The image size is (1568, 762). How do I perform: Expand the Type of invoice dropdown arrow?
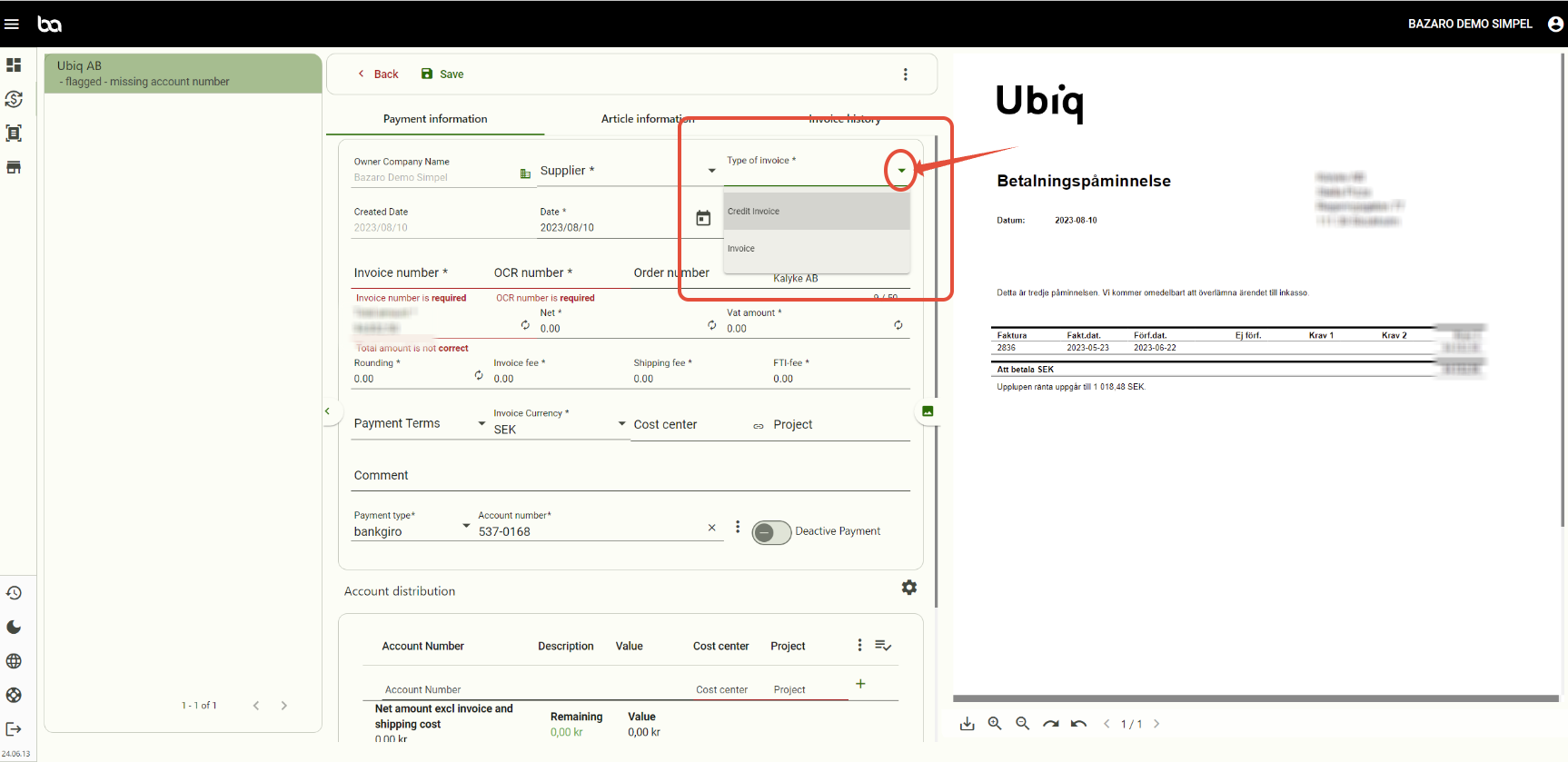pyautogui.click(x=901, y=170)
